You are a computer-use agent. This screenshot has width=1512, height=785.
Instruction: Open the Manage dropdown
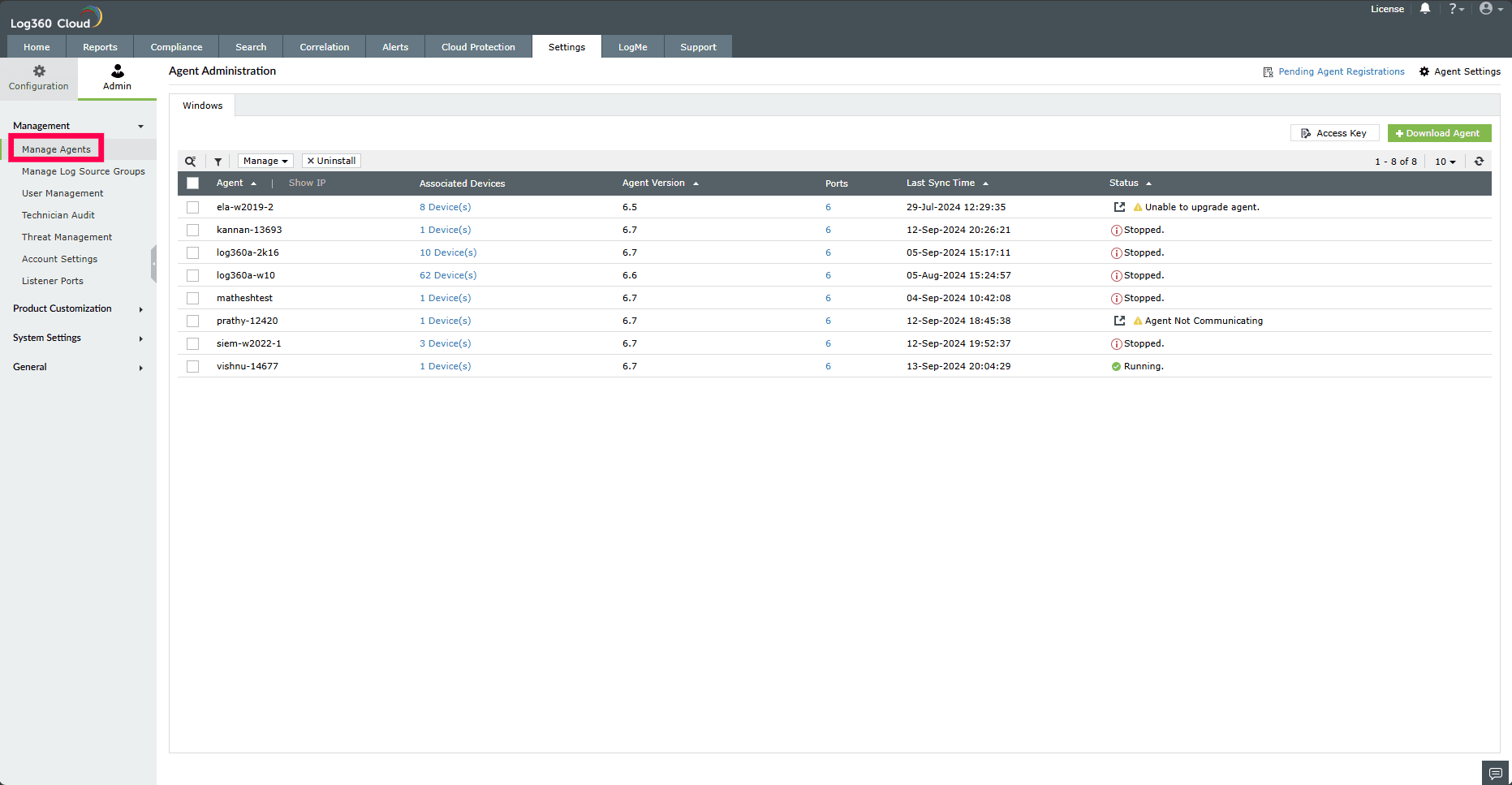point(265,161)
